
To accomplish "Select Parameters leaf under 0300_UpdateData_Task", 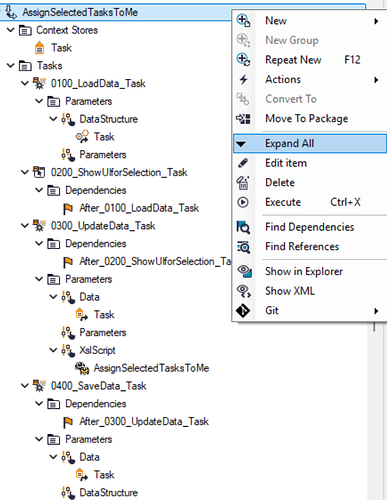I will point(103,333).
